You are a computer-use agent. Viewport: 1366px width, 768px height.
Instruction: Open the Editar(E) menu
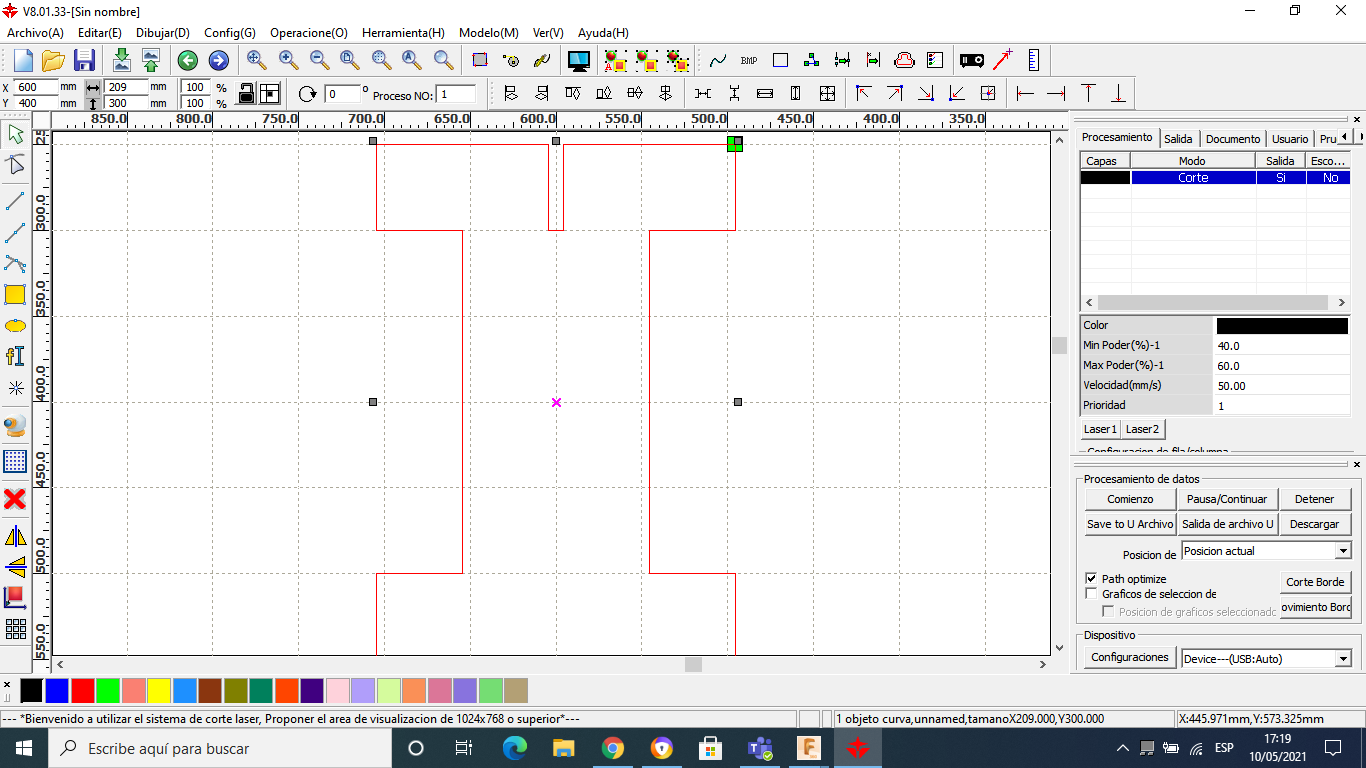pos(100,33)
